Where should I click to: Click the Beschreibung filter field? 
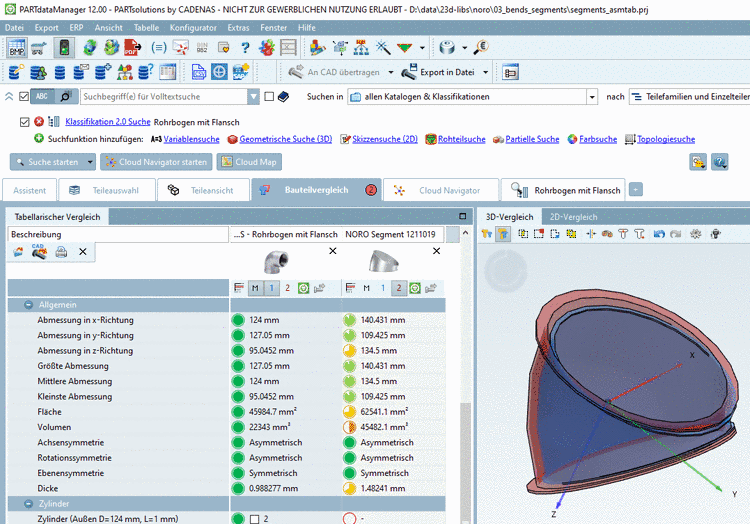[x=118, y=234]
